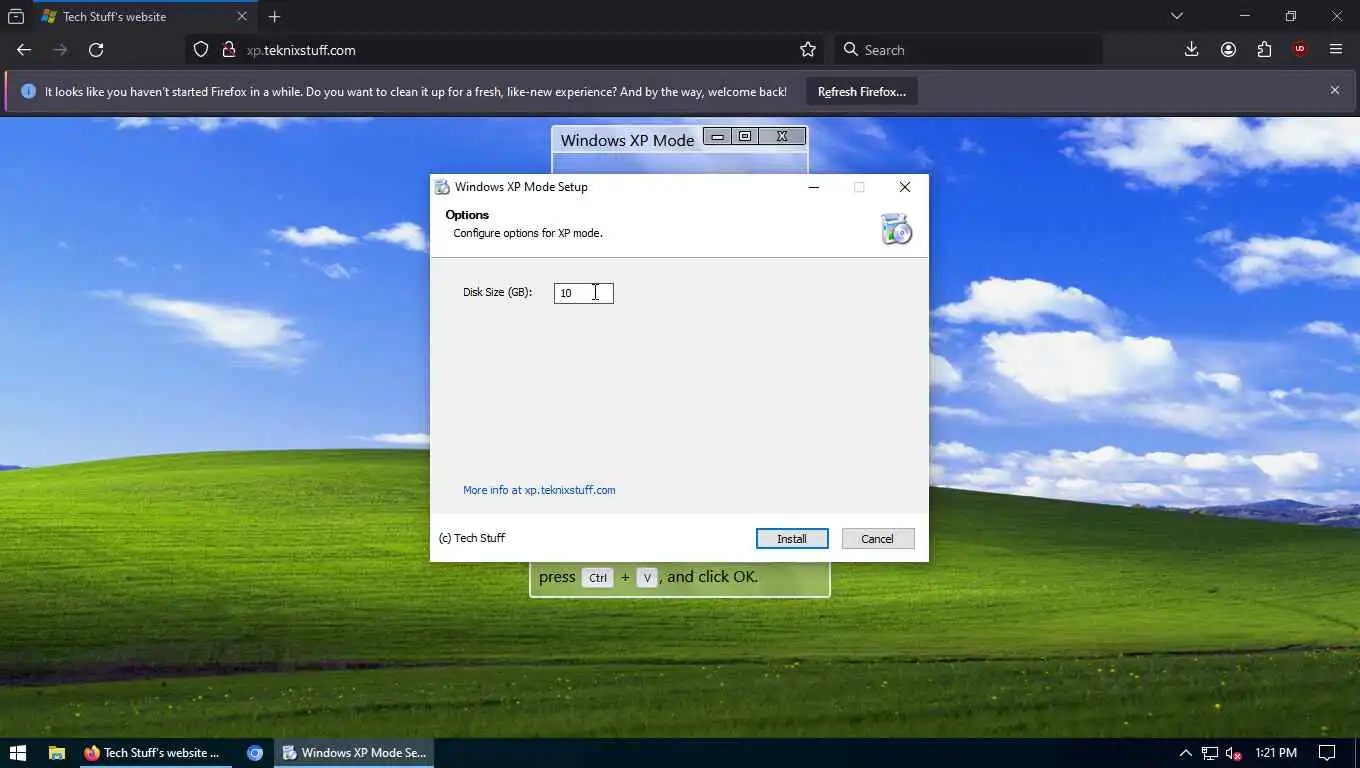Open the 1:21 PM clock
This screenshot has height=768, width=1360.
[x=1275, y=753]
